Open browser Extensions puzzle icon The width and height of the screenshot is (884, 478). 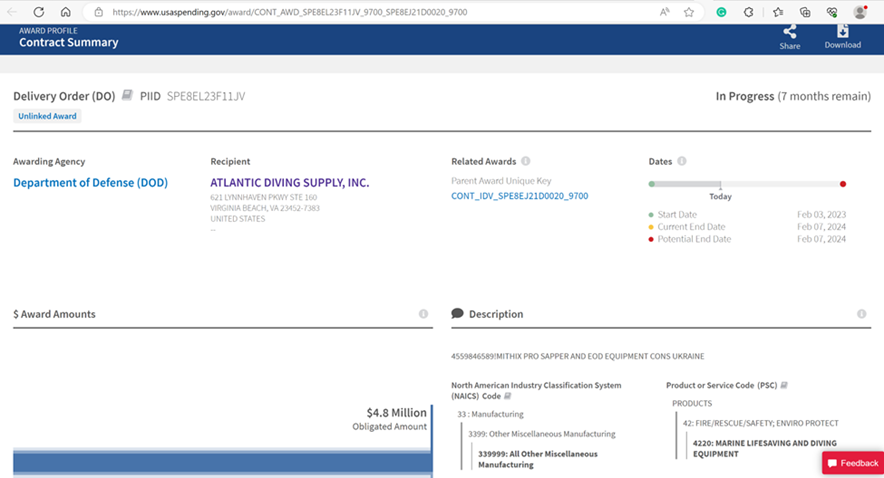(749, 12)
